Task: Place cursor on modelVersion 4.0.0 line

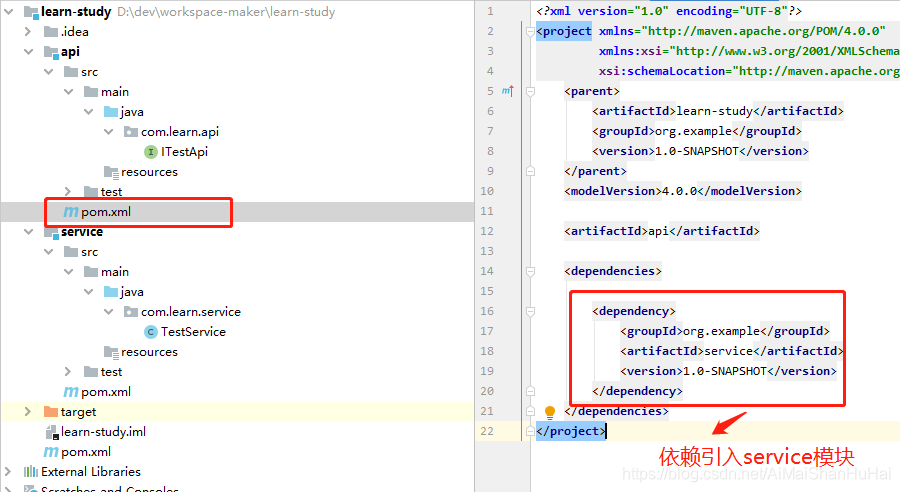Action: [683, 191]
